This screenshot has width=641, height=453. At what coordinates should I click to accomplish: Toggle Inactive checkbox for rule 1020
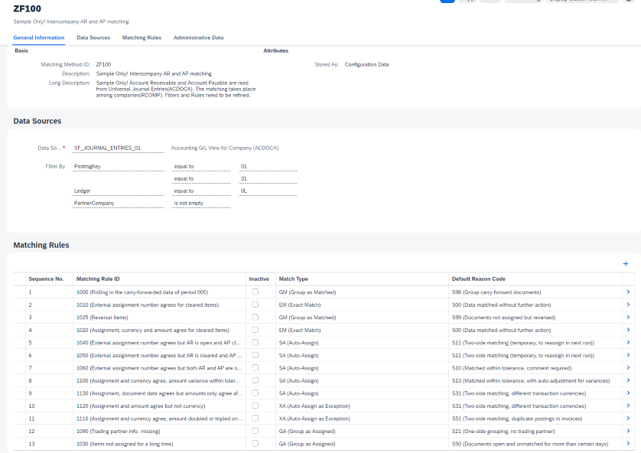255,330
